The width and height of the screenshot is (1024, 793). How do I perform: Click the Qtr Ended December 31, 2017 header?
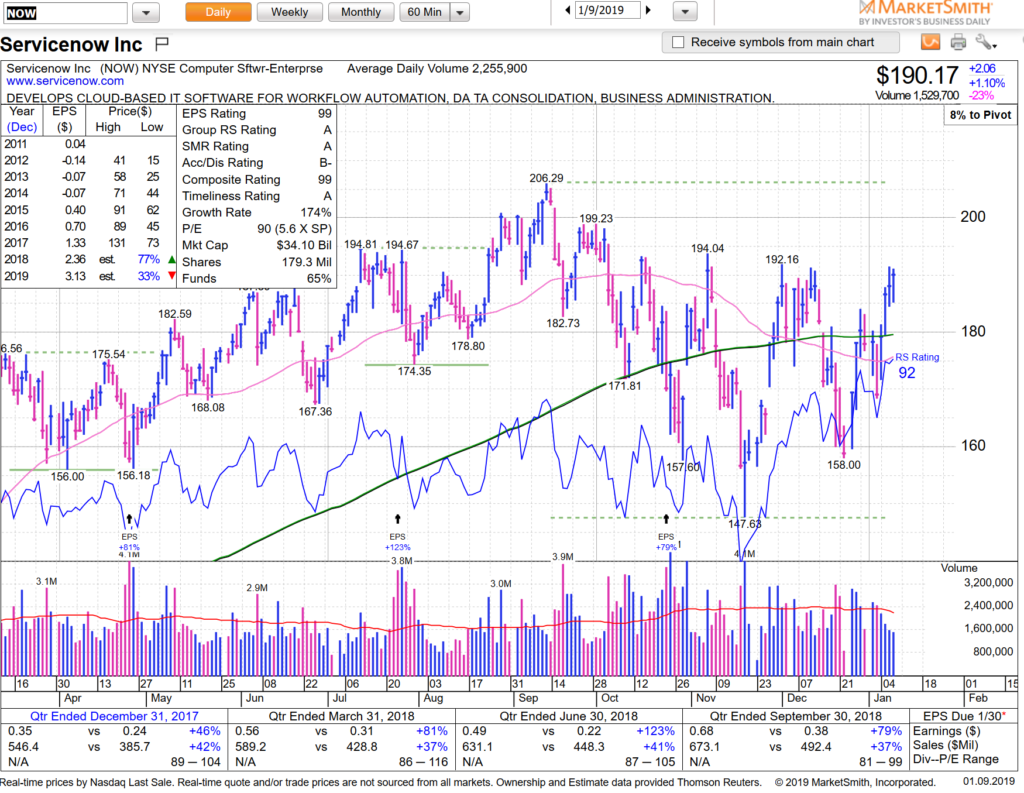coord(114,716)
